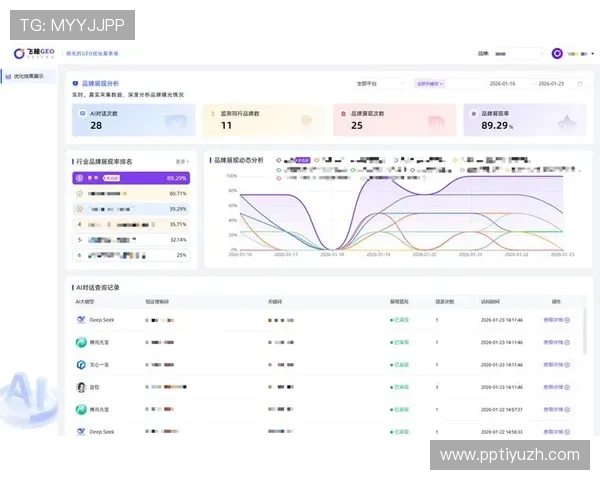
Task: Click the 飞酷GEO logo
Action: (x=34, y=53)
